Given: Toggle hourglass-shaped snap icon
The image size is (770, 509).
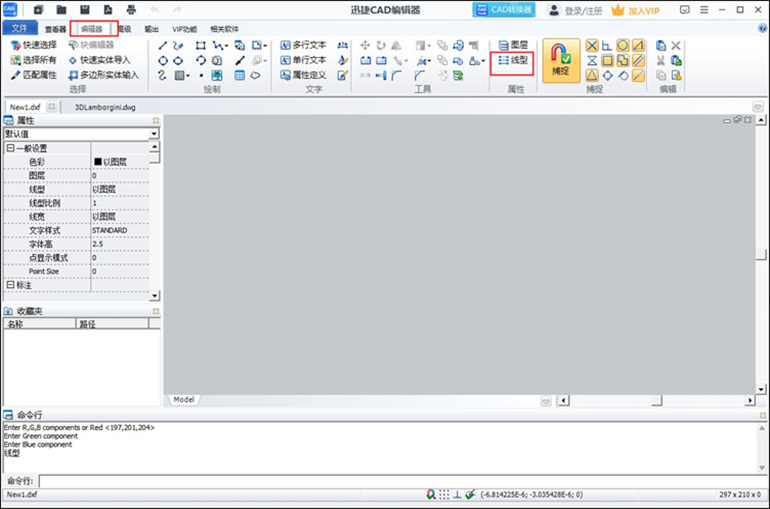Looking at the screenshot, I should click(592, 60).
